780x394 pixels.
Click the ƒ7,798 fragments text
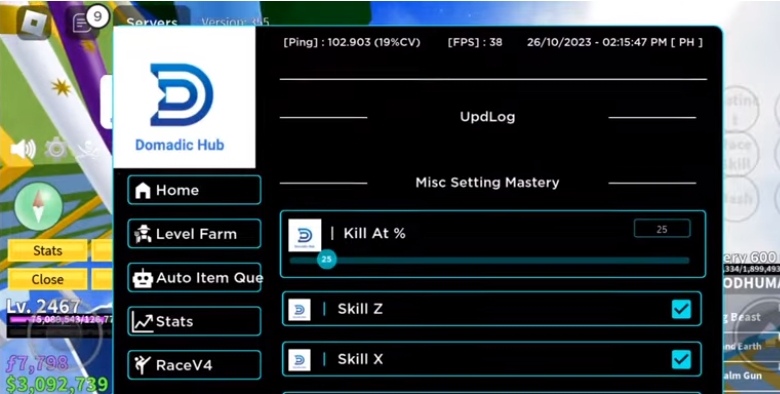[x=36, y=364]
